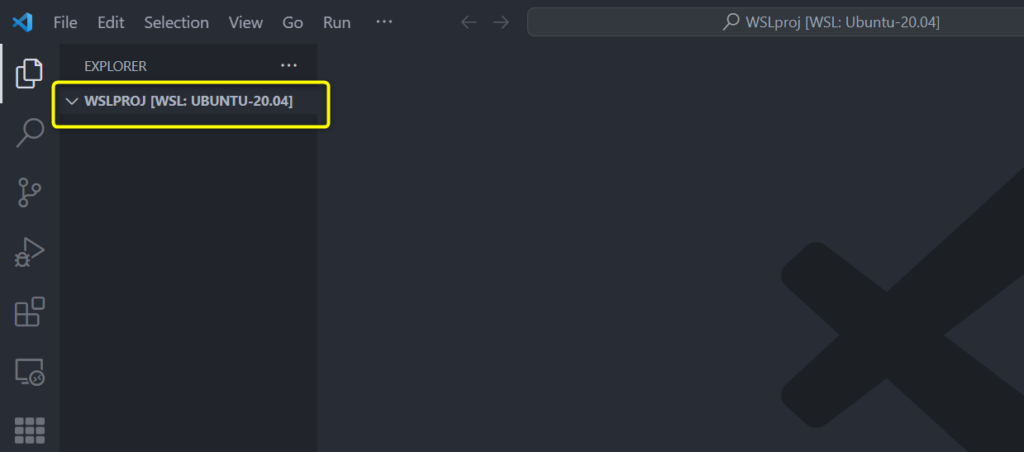Image resolution: width=1024 pixels, height=452 pixels.
Task: Open the Run menu
Action: click(x=337, y=22)
